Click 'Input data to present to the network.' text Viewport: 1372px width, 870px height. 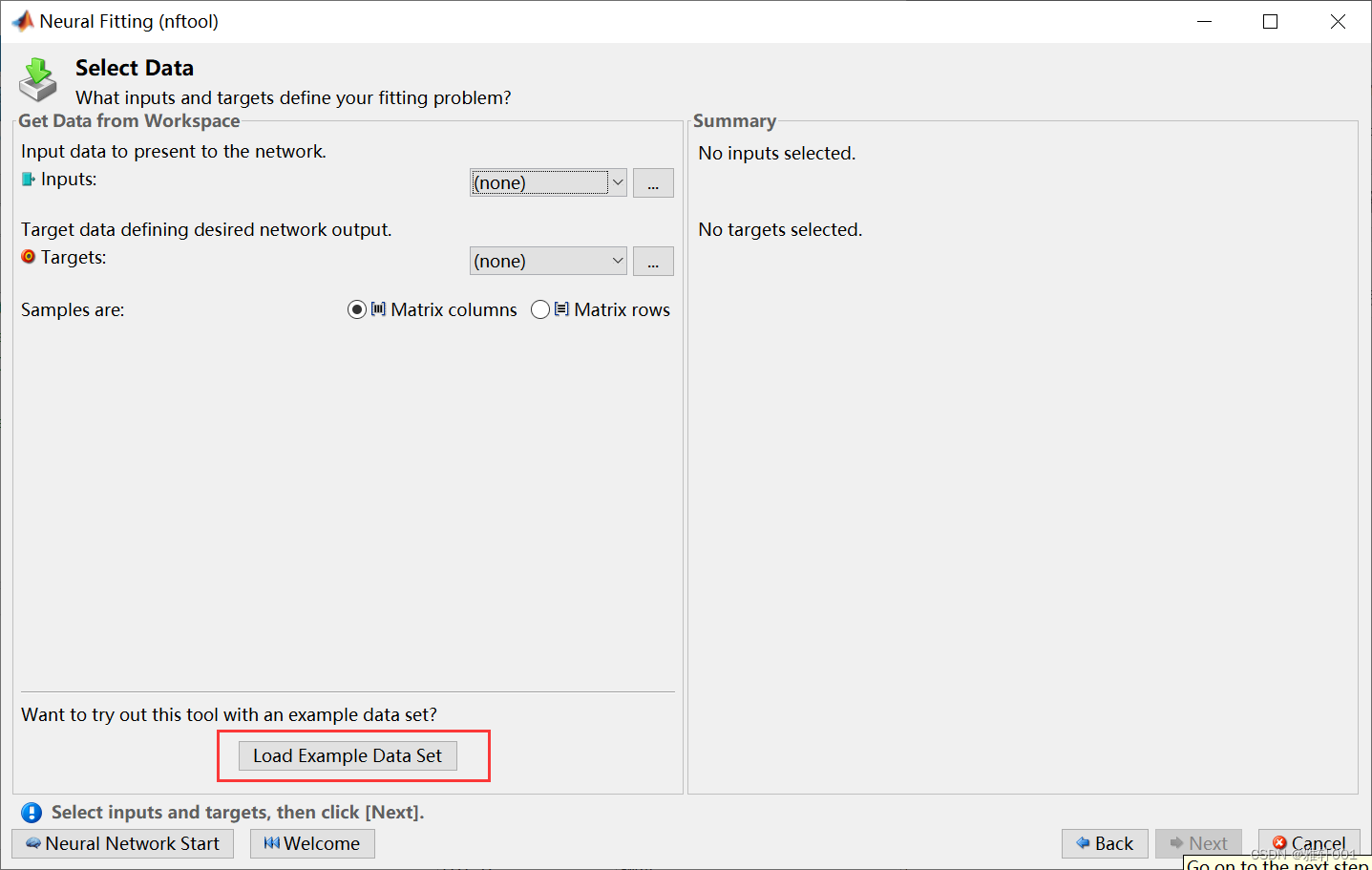pyautogui.click(x=174, y=151)
